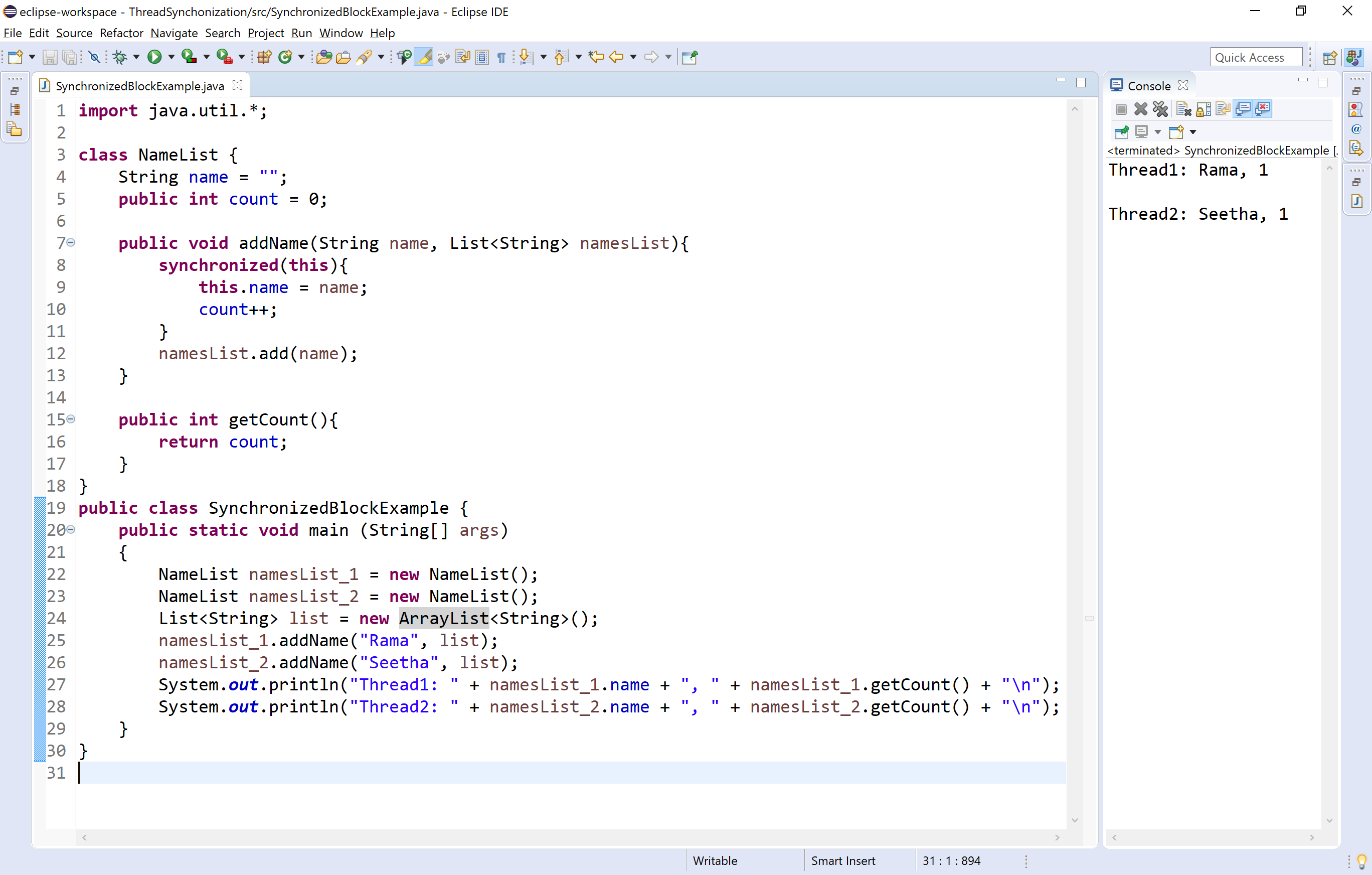Open Debug configurations dropdown arrow
Image resolution: width=1372 pixels, height=875 pixels.
tap(136, 57)
